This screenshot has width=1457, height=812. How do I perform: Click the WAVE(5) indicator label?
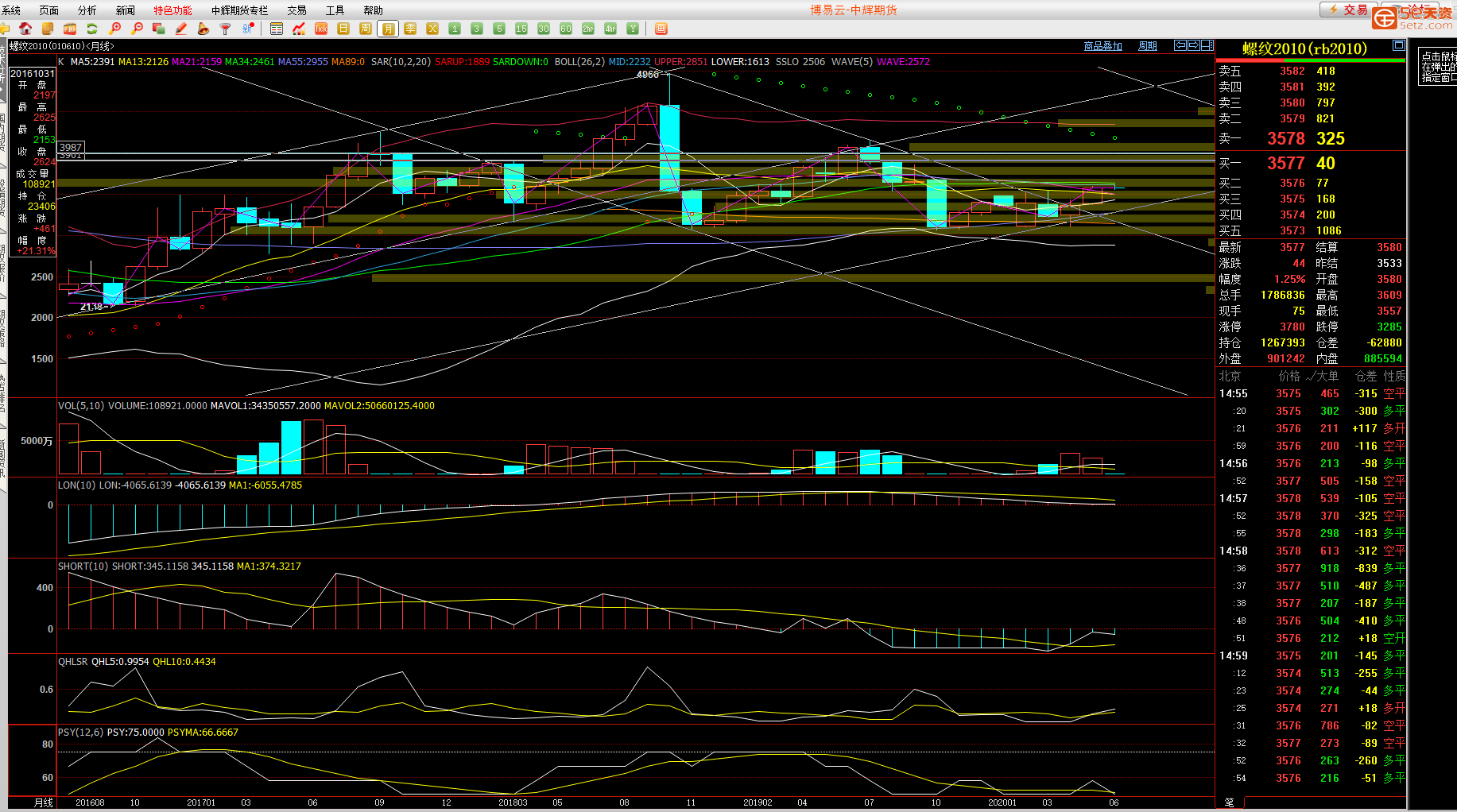852,61
